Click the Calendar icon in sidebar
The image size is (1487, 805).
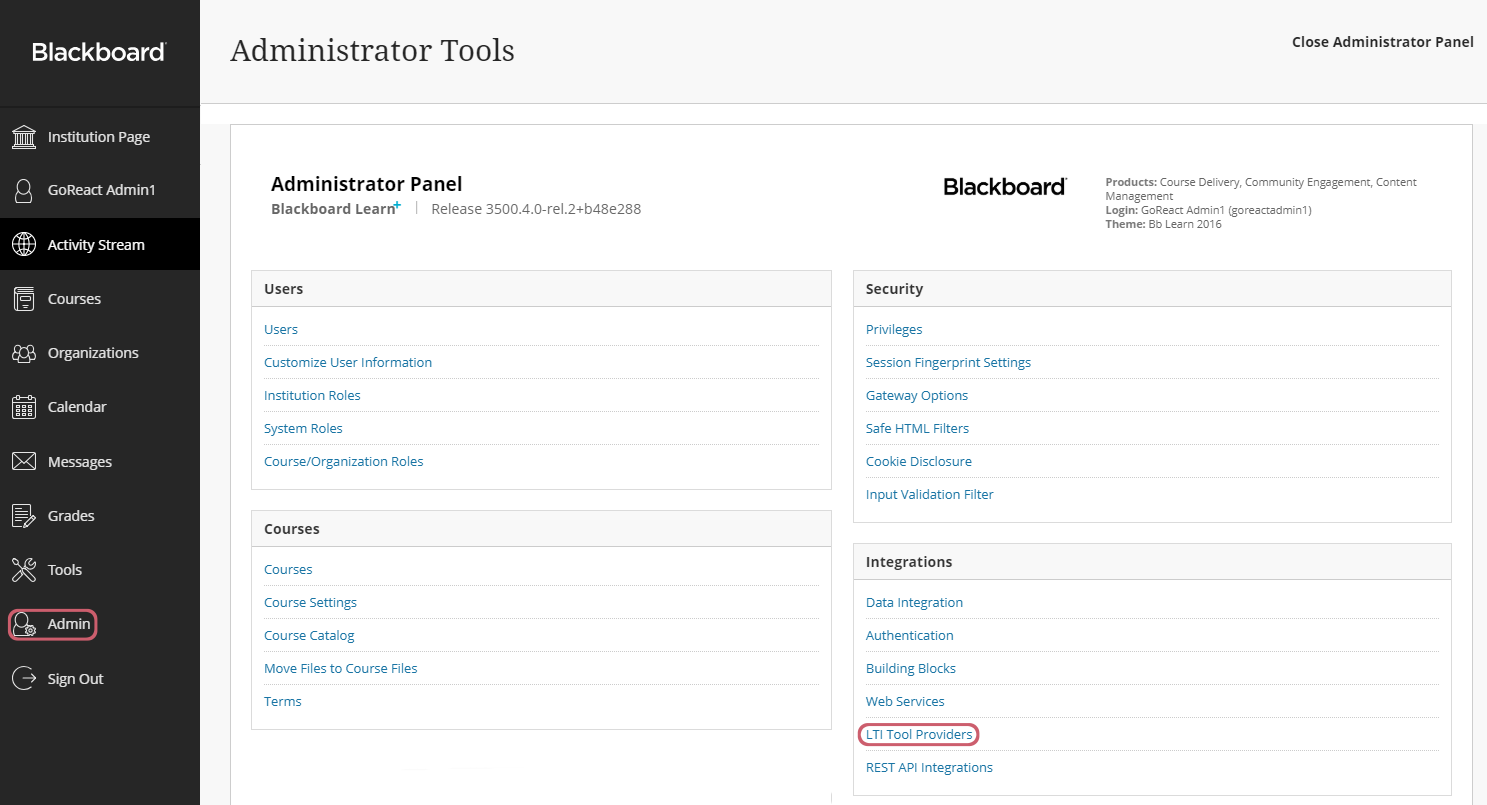click(24, 407)
